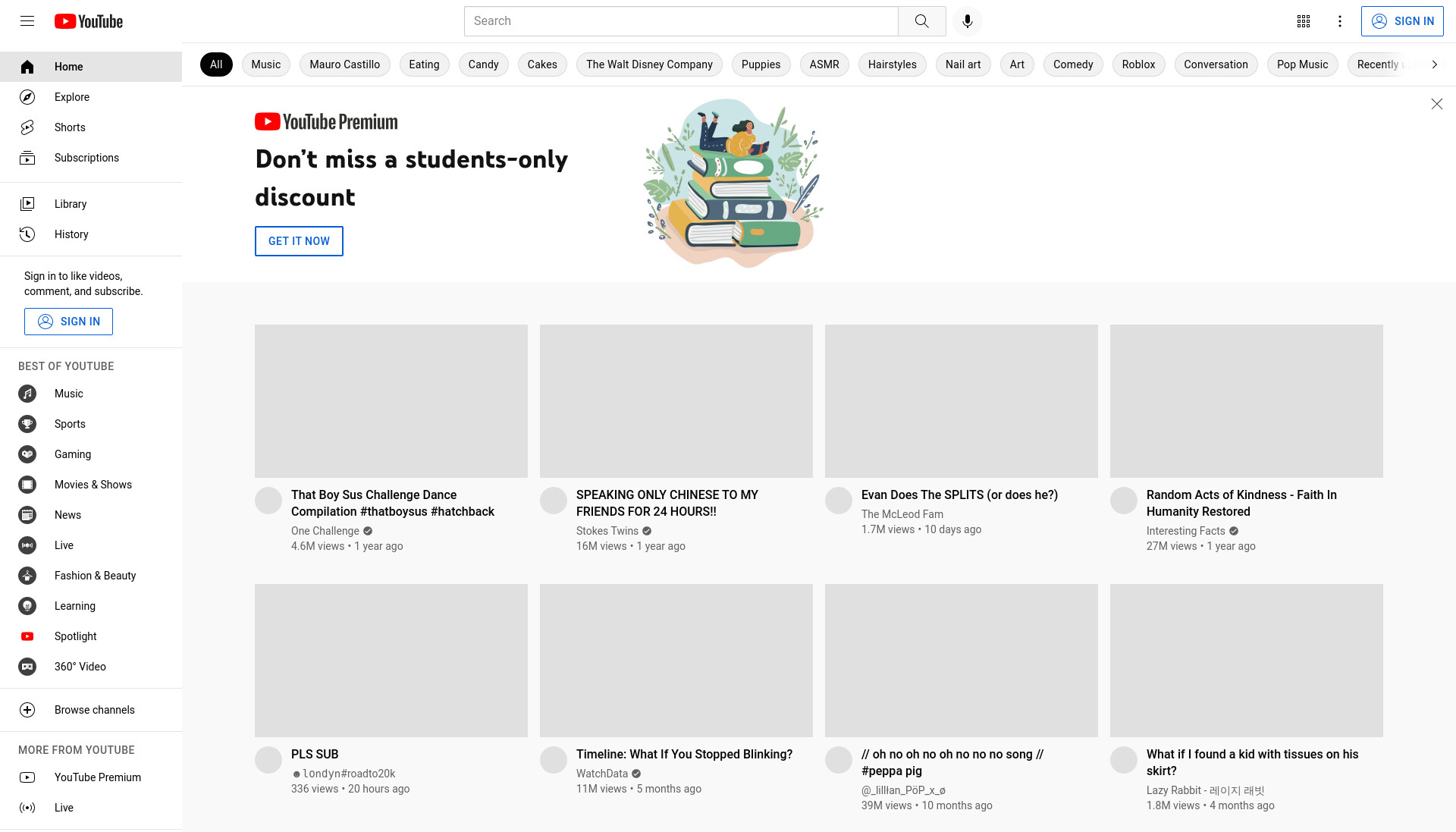The image size is (1456, 832).
Task: Select the Hairstyles chip
Action: 893,64
